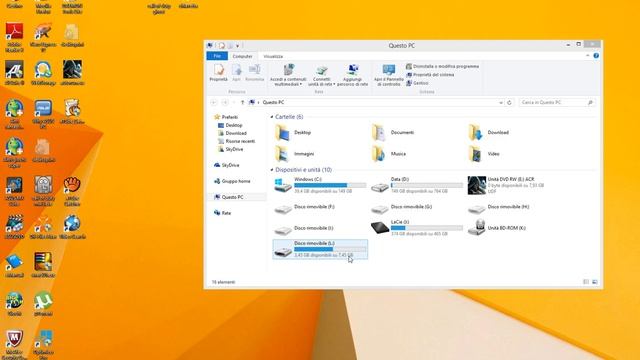Open Connetti unità di rete dropdown
Viewport: 640px width, 360px height.
click(321, 75)
